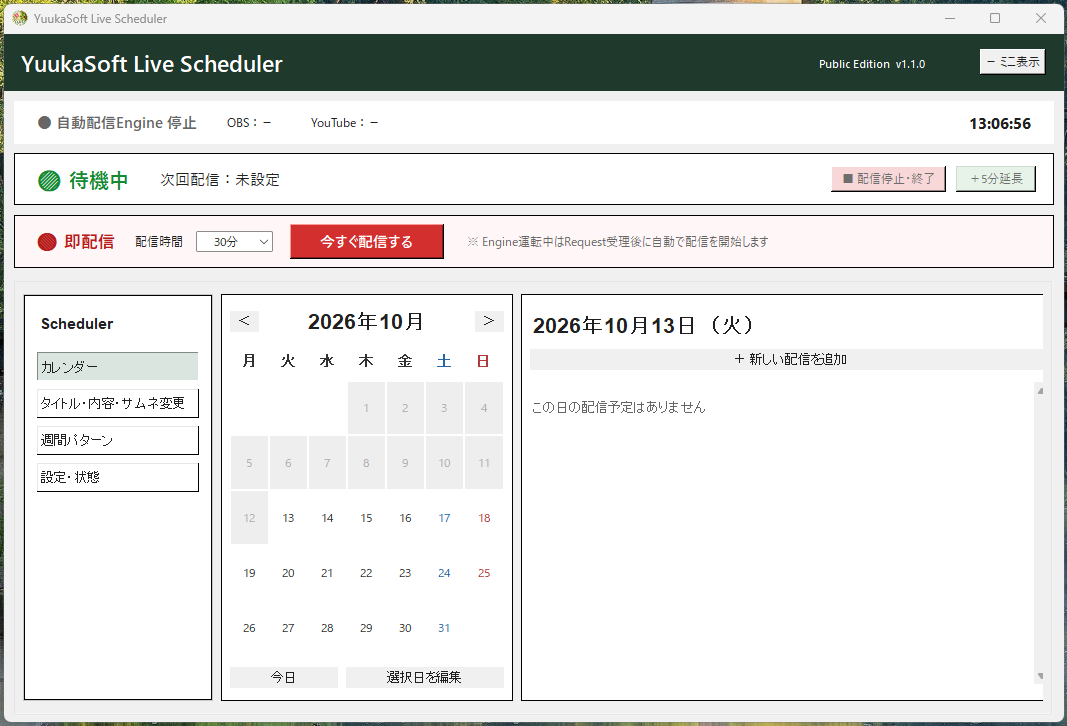Select October 30 in calendar

coord(406,628)
